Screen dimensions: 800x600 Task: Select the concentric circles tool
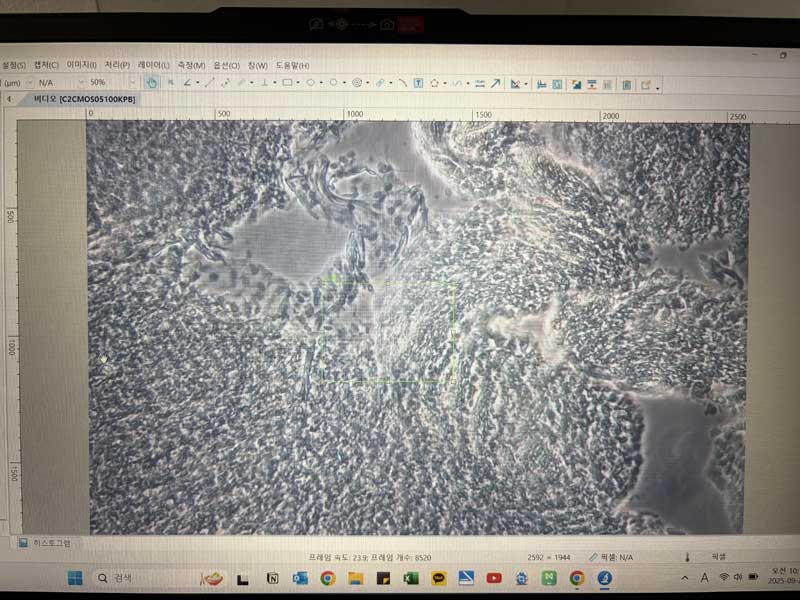tap(357, 83)
